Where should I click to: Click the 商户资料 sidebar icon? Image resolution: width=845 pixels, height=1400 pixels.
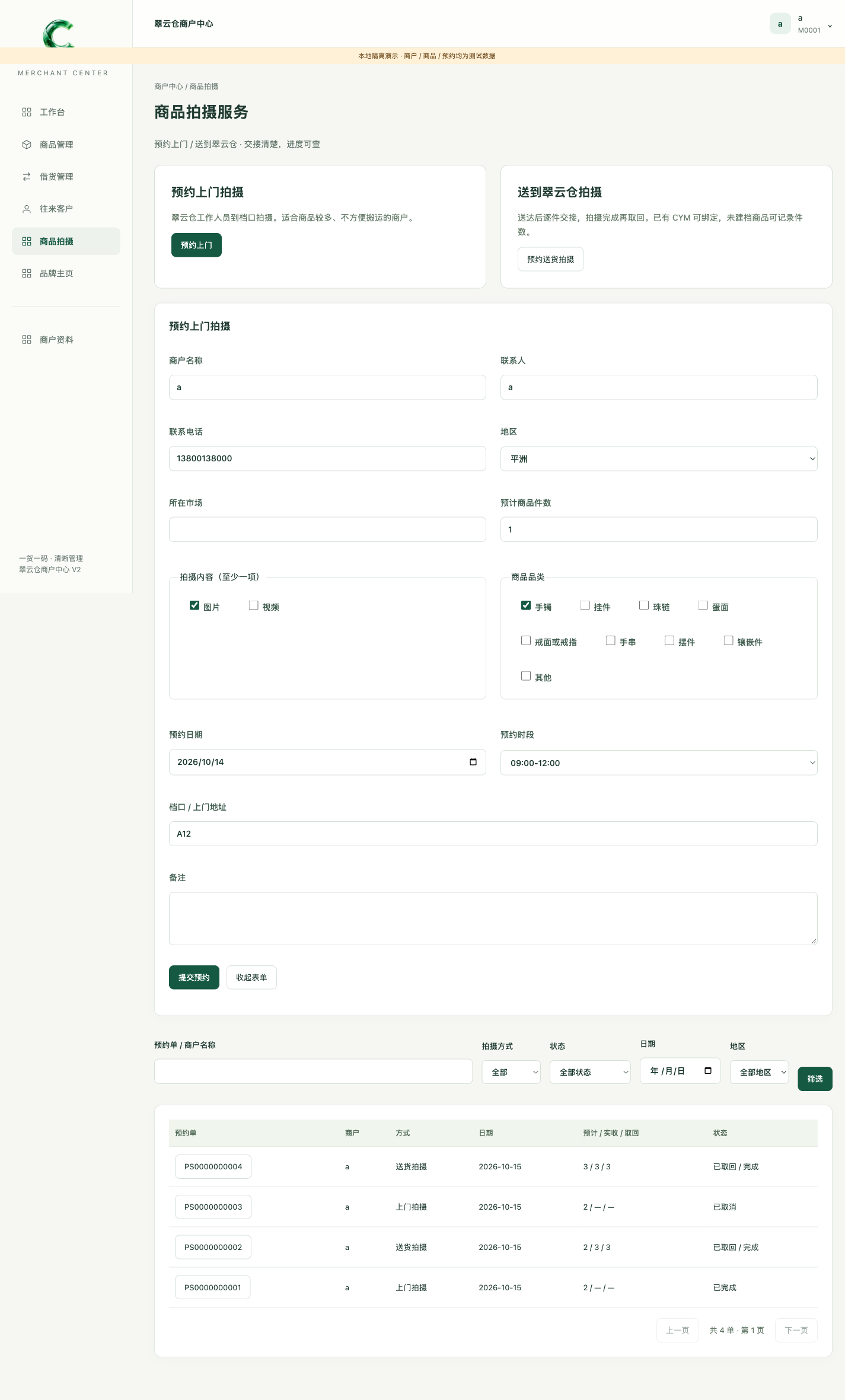(x=27, y=340)
